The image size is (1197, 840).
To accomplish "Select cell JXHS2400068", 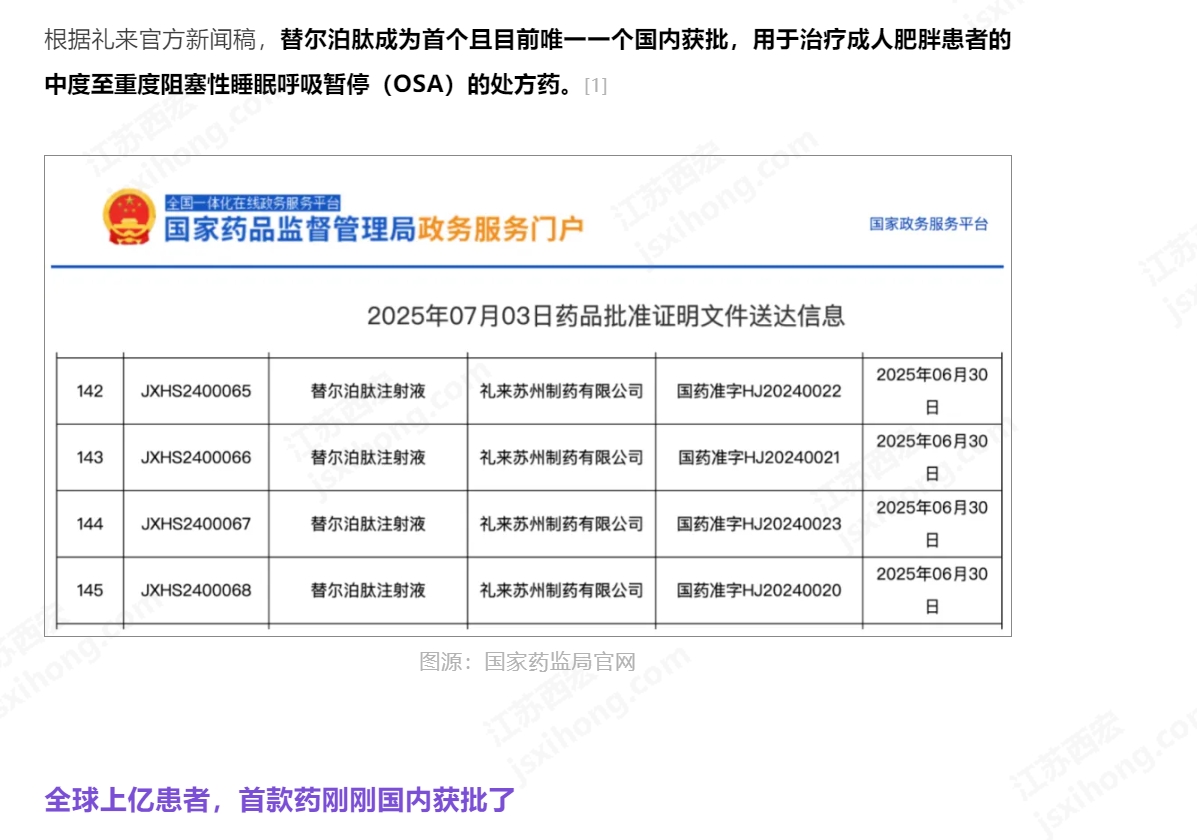I will (195, 590).
